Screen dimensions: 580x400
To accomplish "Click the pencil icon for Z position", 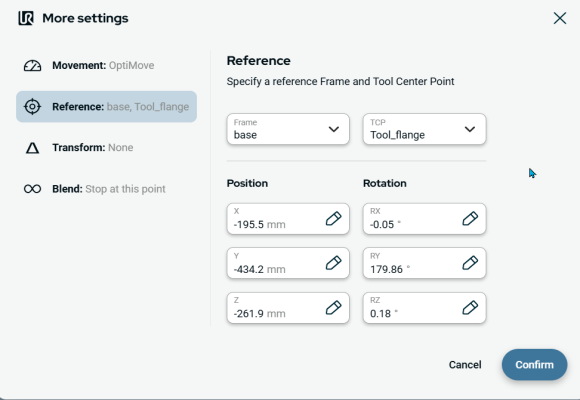I will [x=333, y=308].
